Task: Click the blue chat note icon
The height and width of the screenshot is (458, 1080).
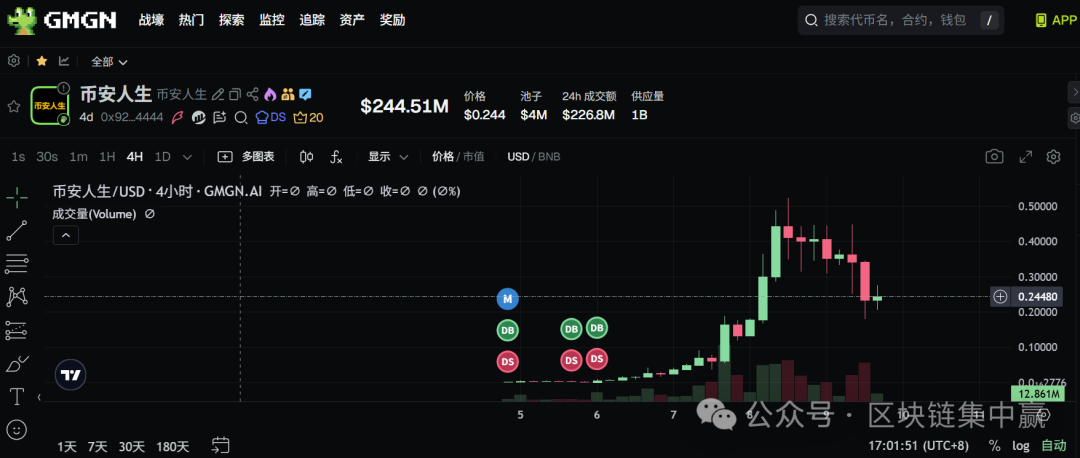Action: click(x=305, y=94)
